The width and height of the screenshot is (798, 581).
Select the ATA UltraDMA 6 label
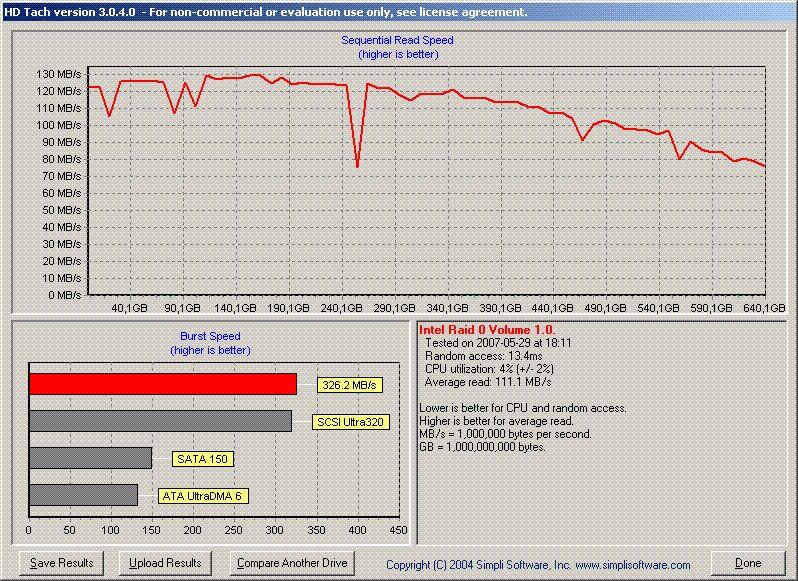pyautogui.click(x=203, y=496)
